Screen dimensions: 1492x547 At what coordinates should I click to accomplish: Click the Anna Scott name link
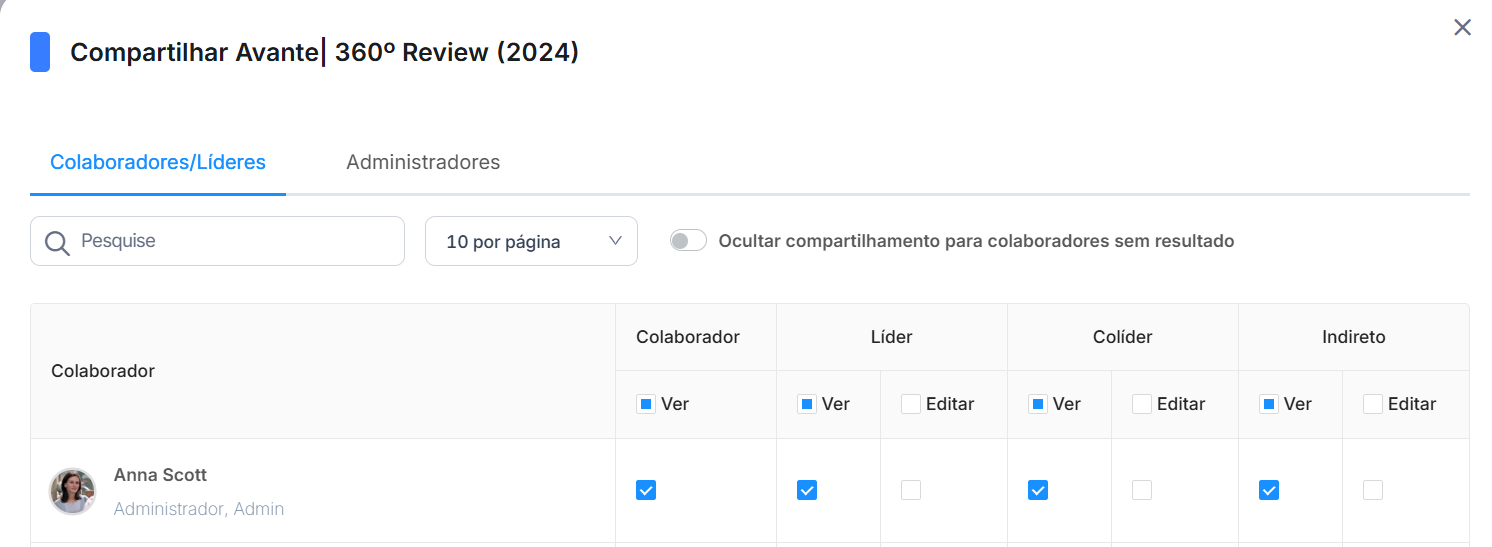point(160,475)
